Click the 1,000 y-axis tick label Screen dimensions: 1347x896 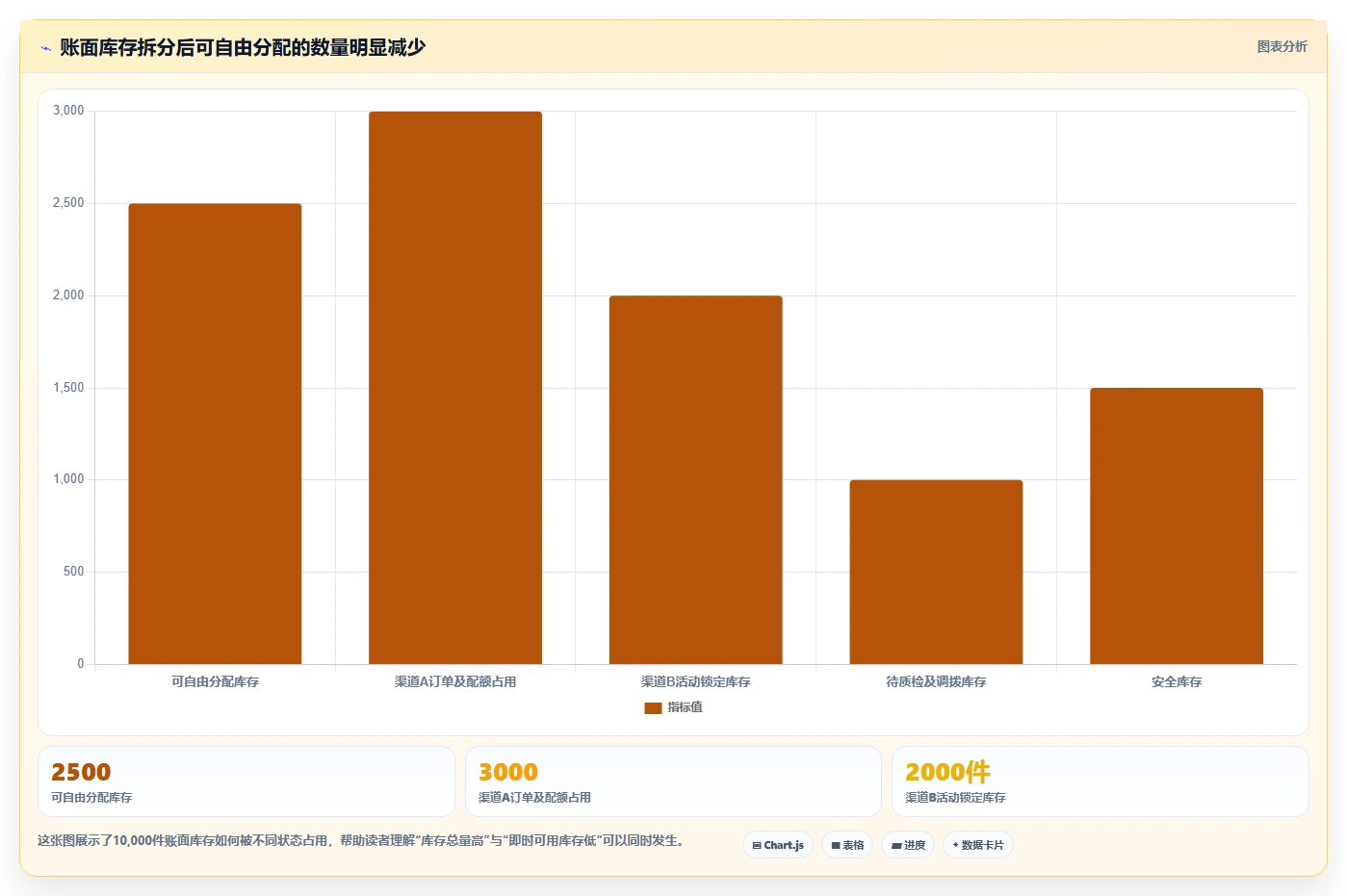pos(68,479)
